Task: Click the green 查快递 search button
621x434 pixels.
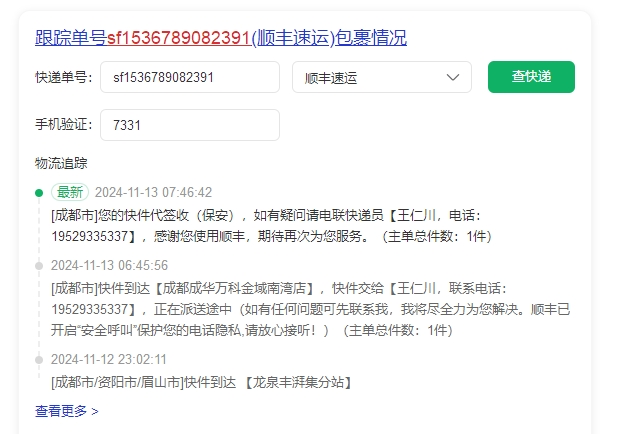Action: tap(531, 77)
